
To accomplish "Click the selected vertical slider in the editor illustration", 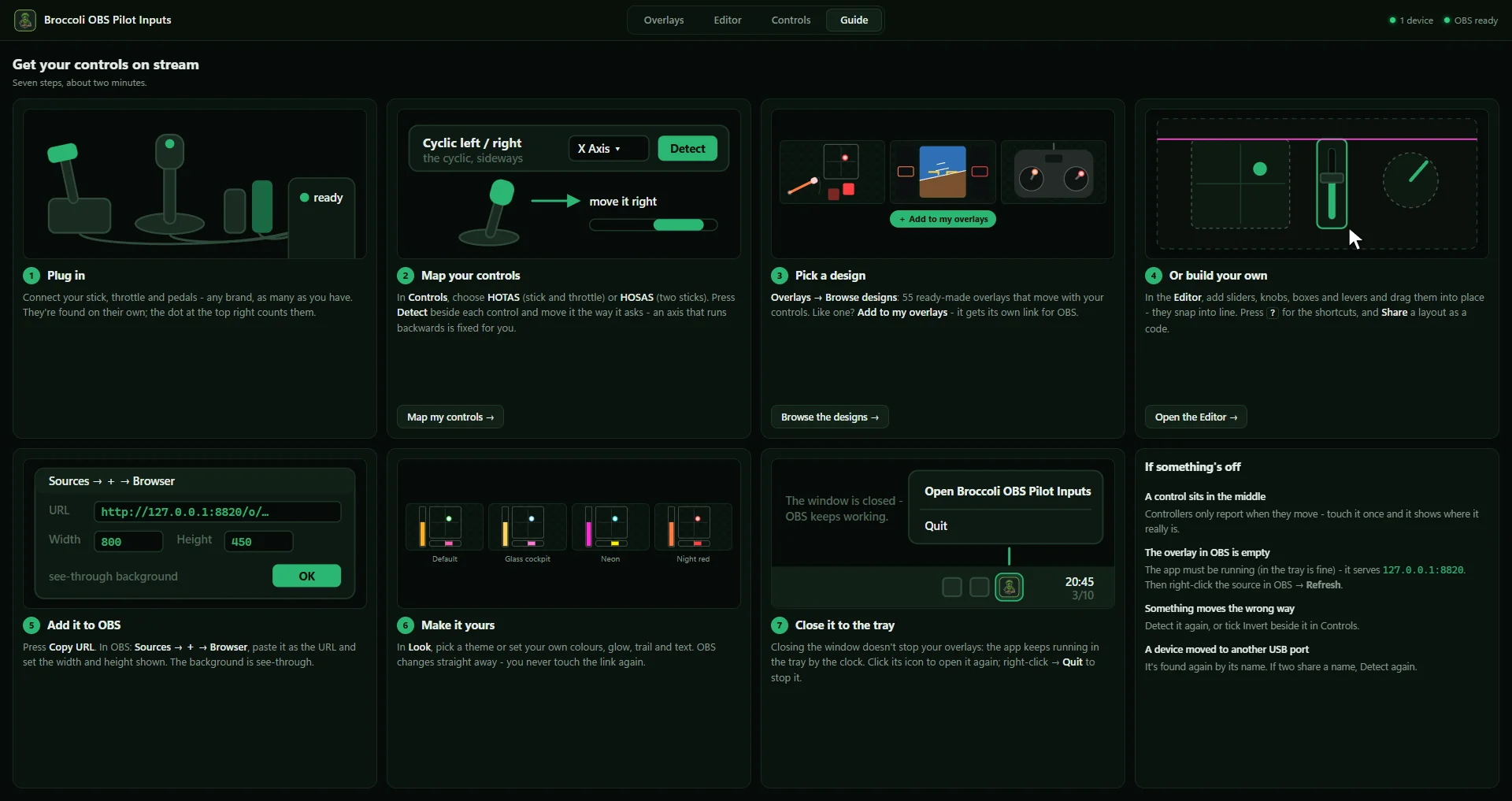I will pos(1332,184).
